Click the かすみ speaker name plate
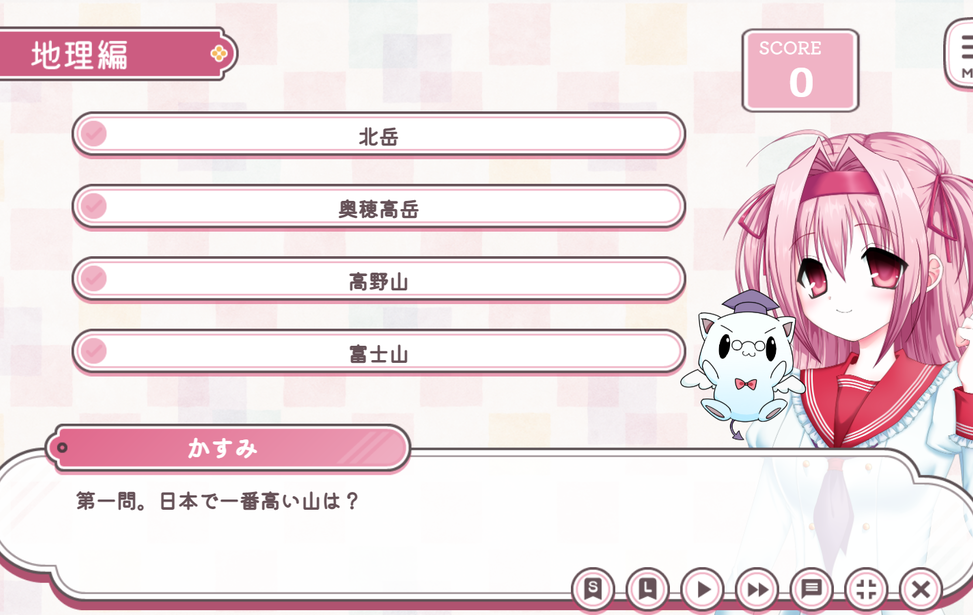Image resolution: width=973 pixels, height=615 pixels. point(228,447)
